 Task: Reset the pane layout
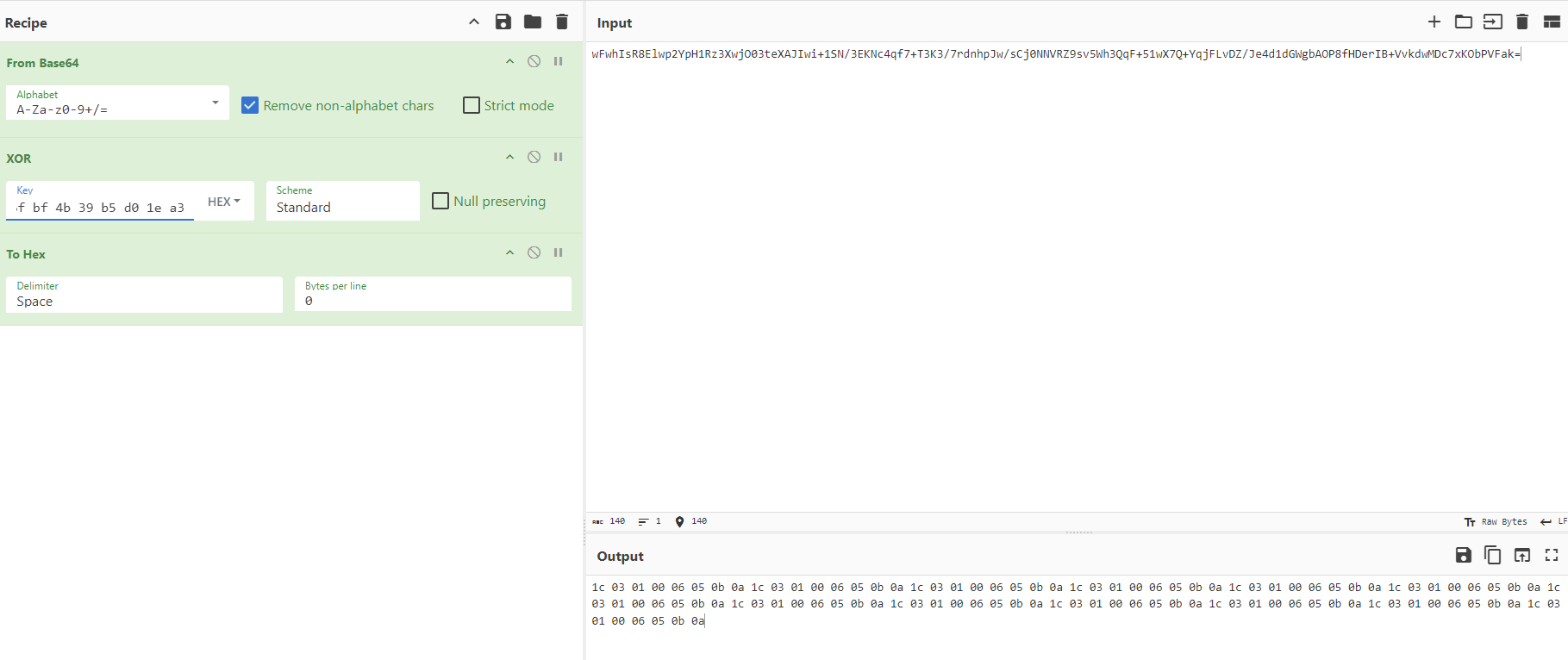pyautogui.click(x=1552, y=22)
